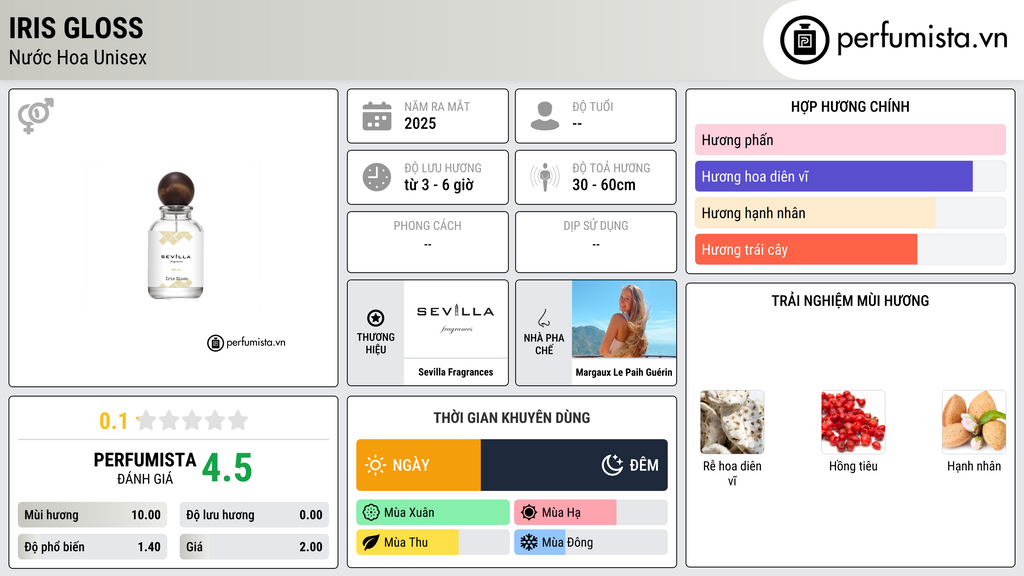Screen dimensions: 1024x576
Task: Click the Hợp Hương Chính heading
Action: pos(850,106)
